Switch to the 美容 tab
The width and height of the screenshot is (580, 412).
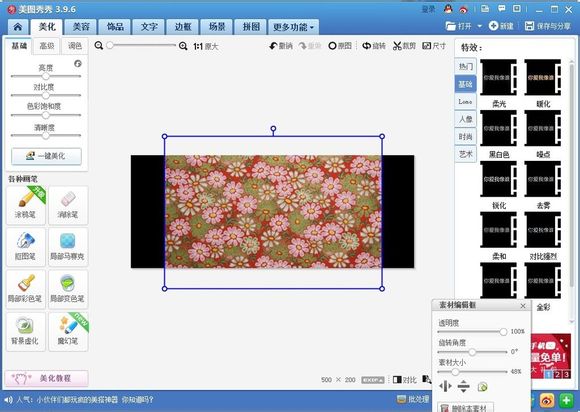pyautogui.click(x=81, y=27)
